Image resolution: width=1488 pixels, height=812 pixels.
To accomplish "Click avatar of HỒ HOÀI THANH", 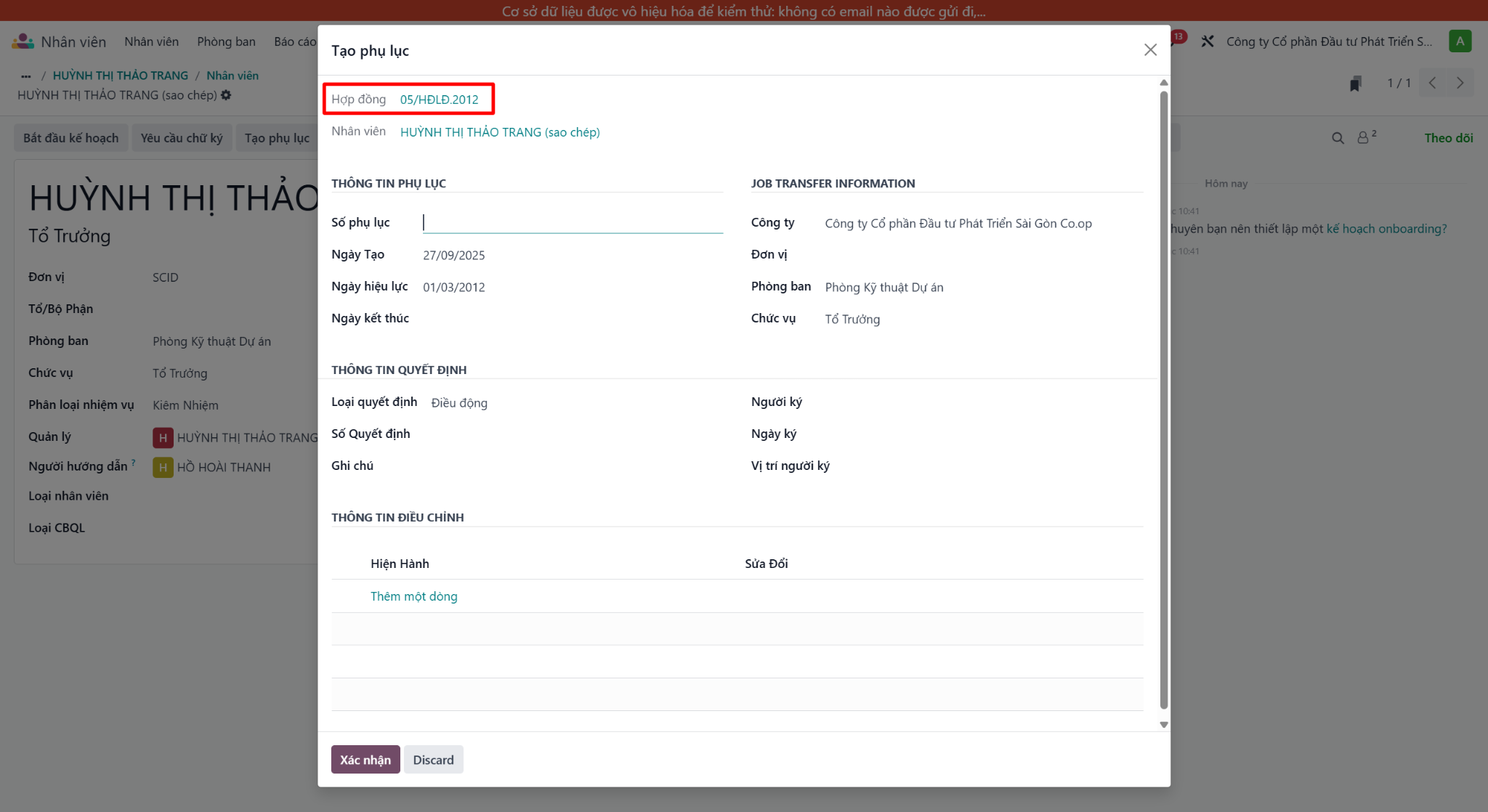I will point(163,467).
